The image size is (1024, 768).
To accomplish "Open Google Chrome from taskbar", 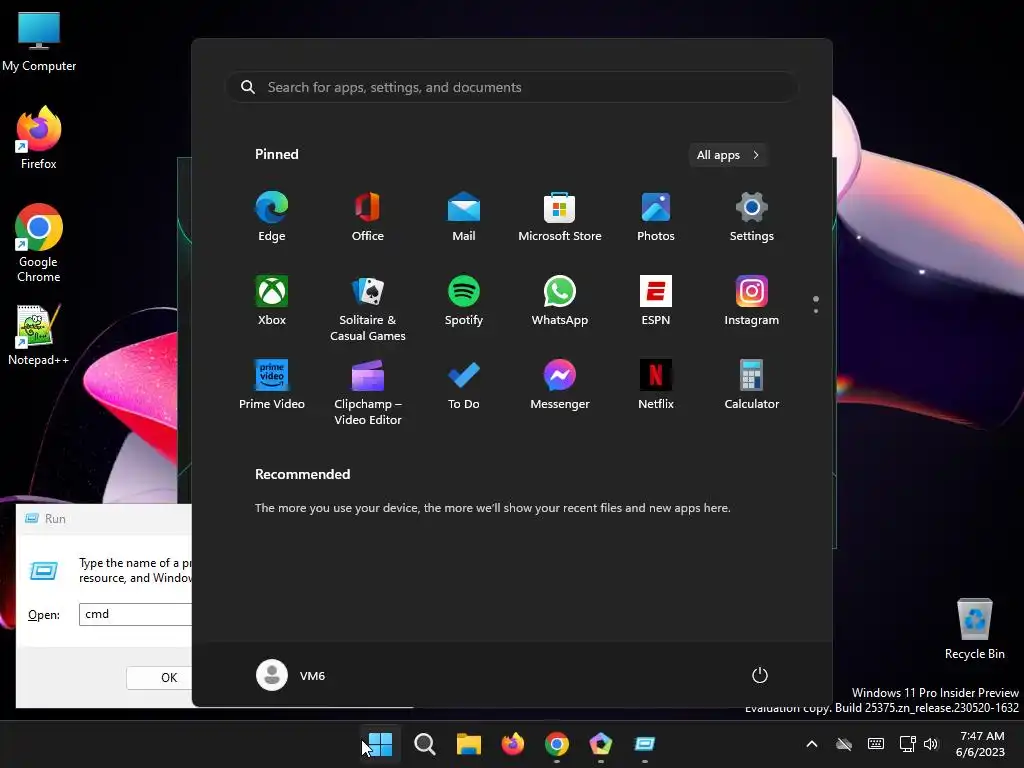I will click(x=556, y=744).
